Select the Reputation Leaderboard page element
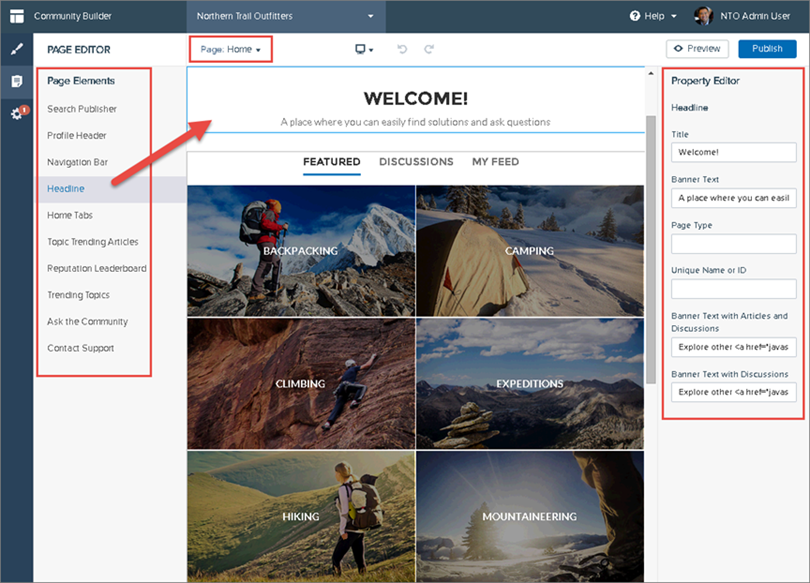Viewport: 810px width, 583px height. (x=97, y=269)
